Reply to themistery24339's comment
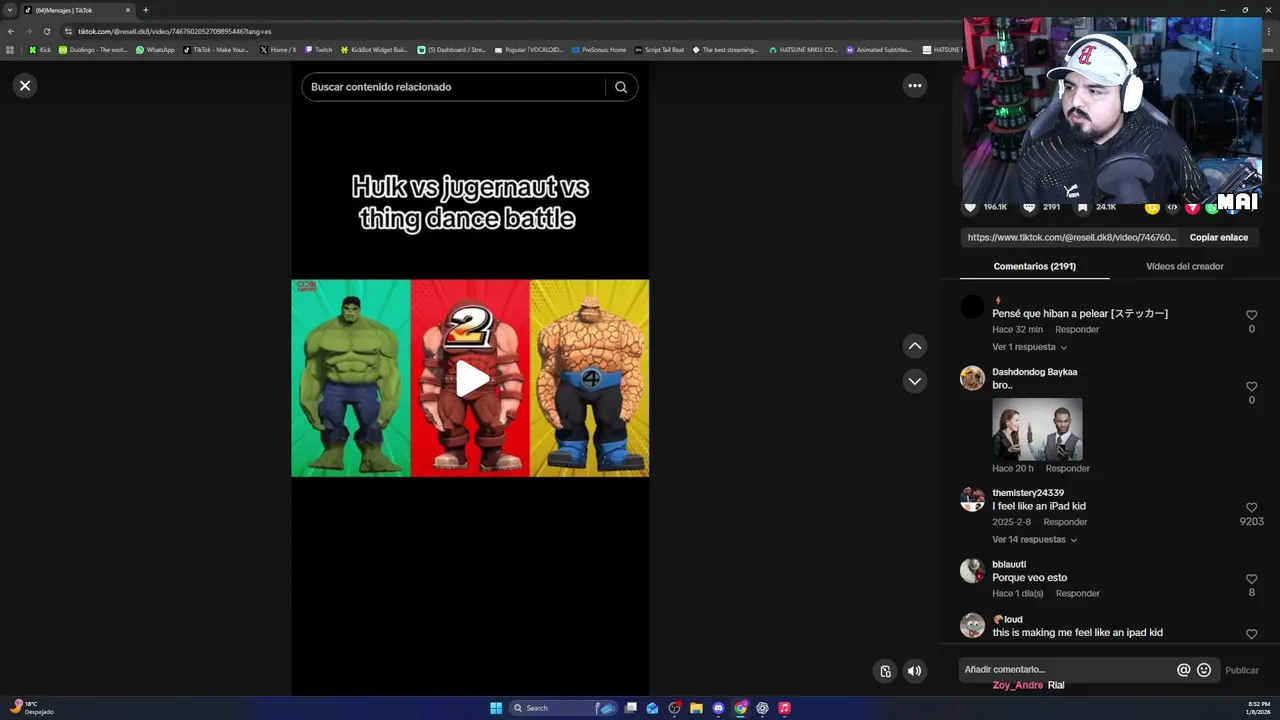Image resolution: width=1280 pixels, height=720 pixels. [x=1065, y=522]
